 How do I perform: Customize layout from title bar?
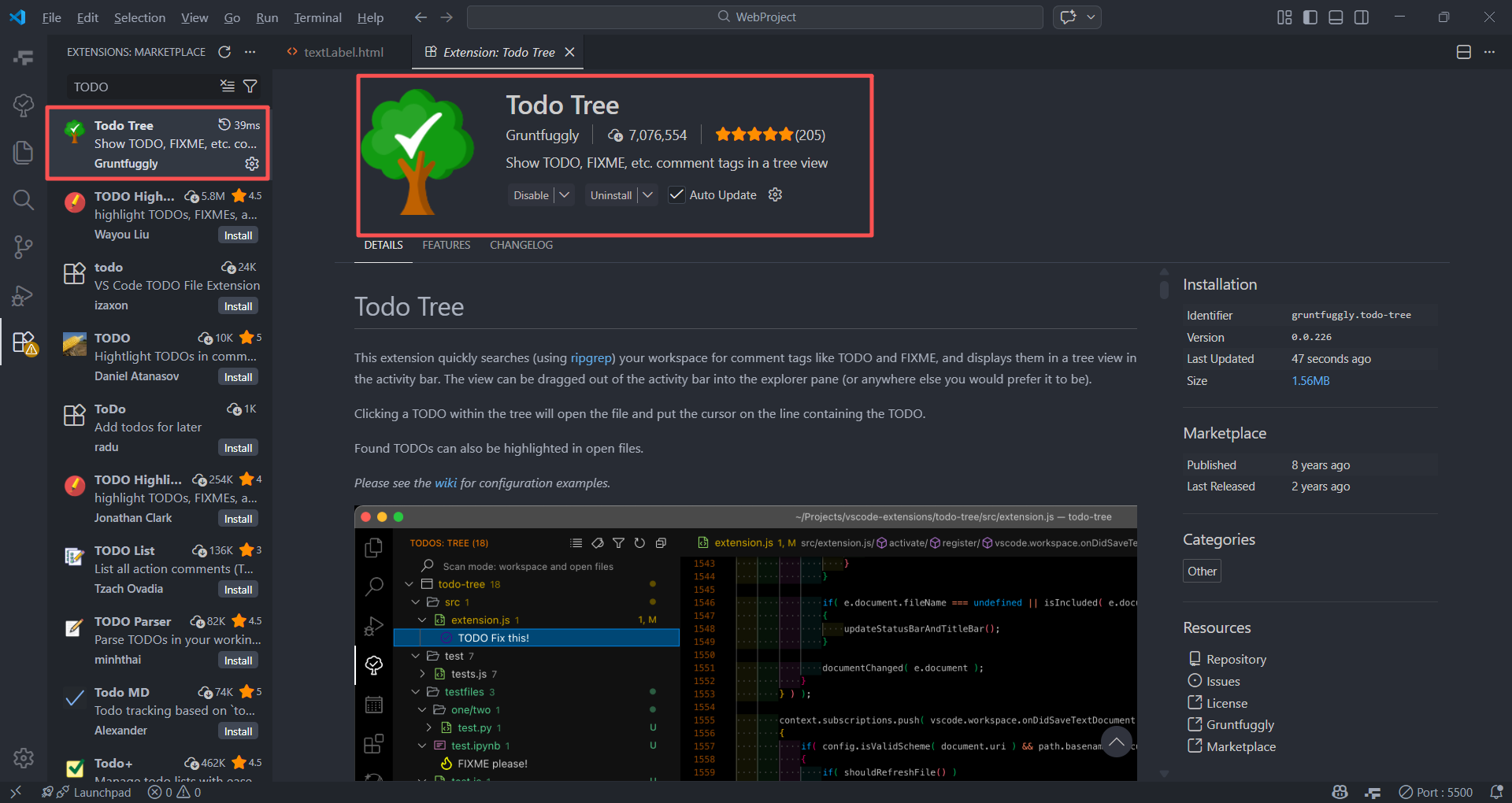coord(1284,17)
